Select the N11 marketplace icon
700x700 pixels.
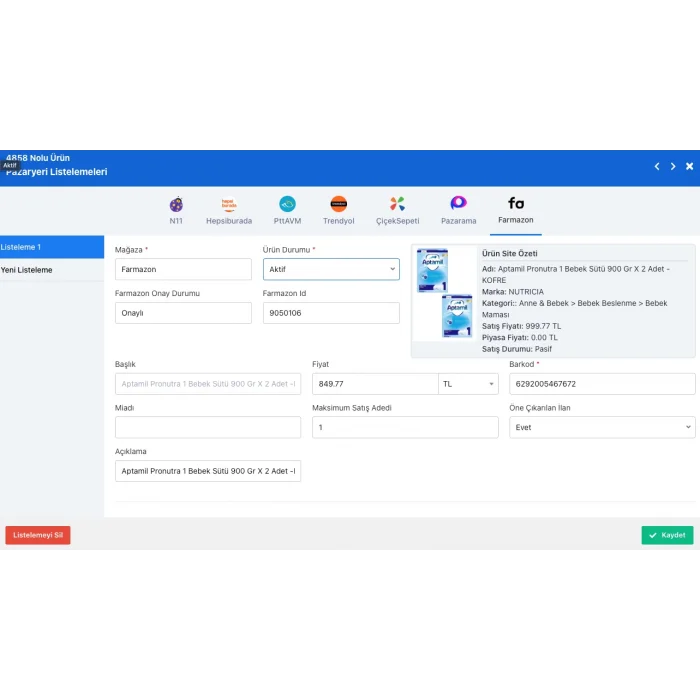pyautogui.click(x=176, y=204)
